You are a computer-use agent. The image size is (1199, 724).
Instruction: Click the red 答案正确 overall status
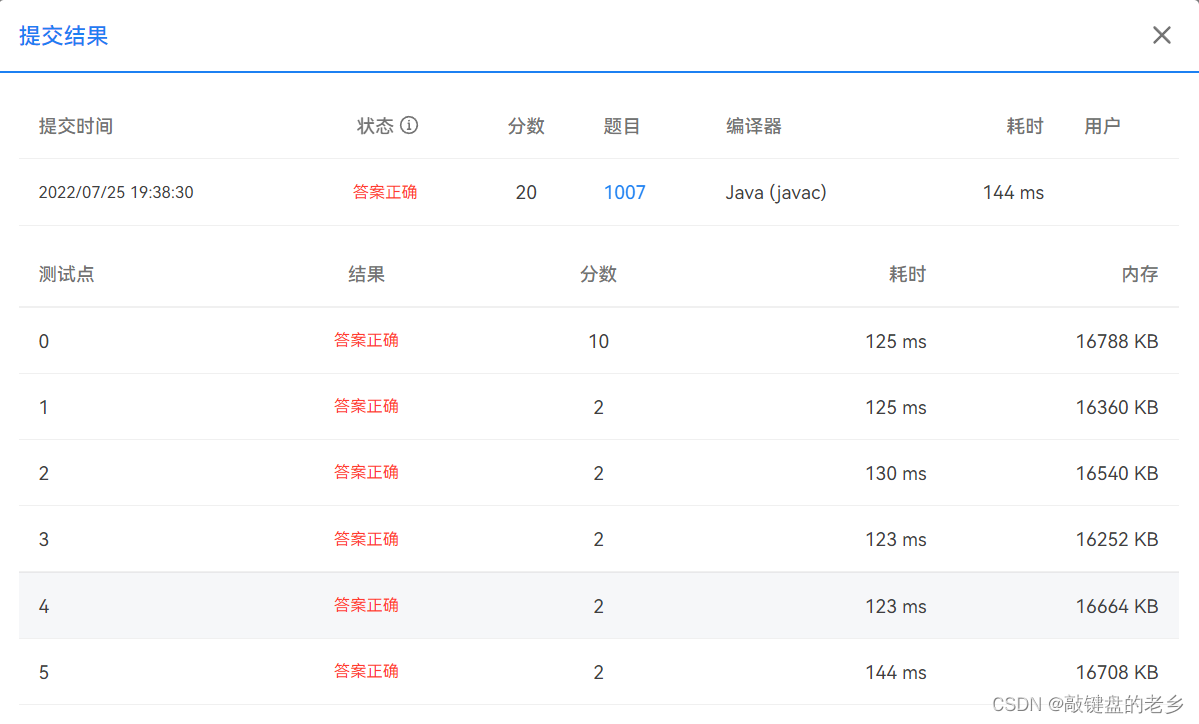click(x=385, y=192)
